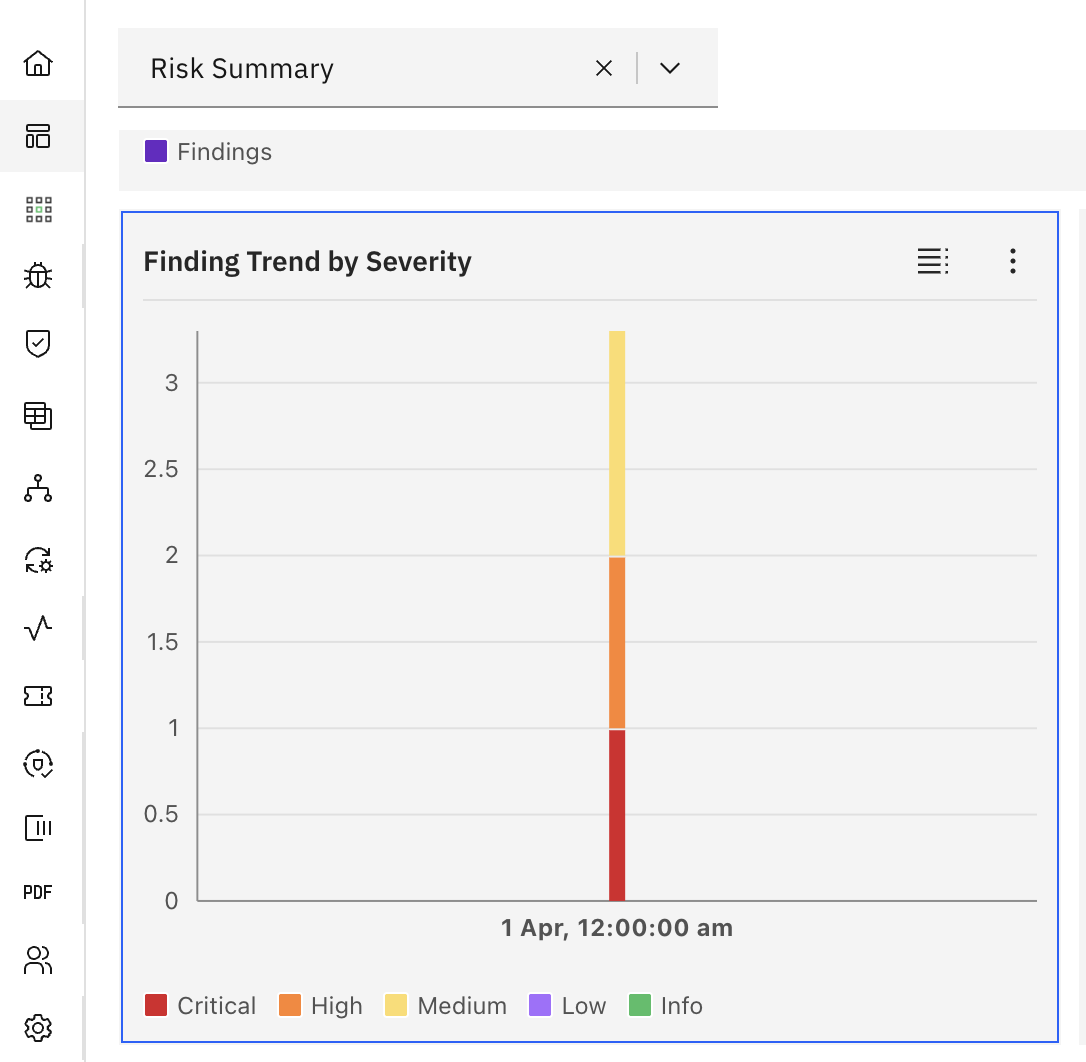Clear the Risk Summary selection

tap(604, 68)
